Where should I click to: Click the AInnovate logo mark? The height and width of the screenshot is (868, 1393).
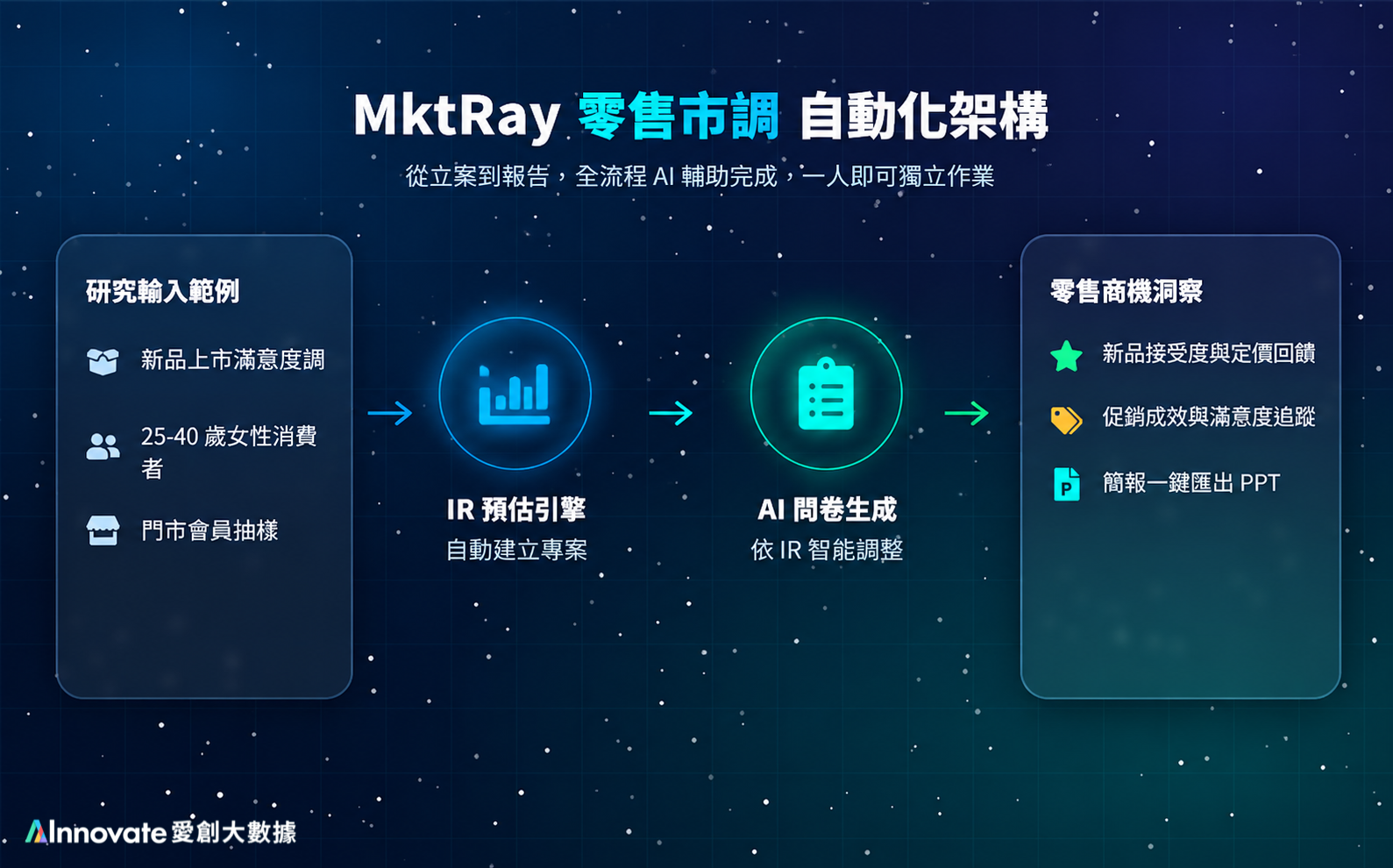(x=36, y=831)
